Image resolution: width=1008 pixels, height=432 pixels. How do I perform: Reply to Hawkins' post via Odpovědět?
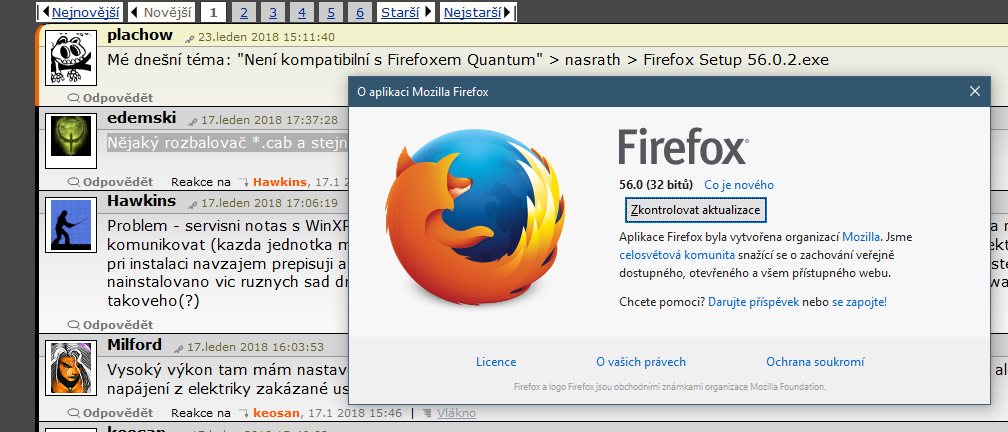pyautogui.click(x=111, y=325)
